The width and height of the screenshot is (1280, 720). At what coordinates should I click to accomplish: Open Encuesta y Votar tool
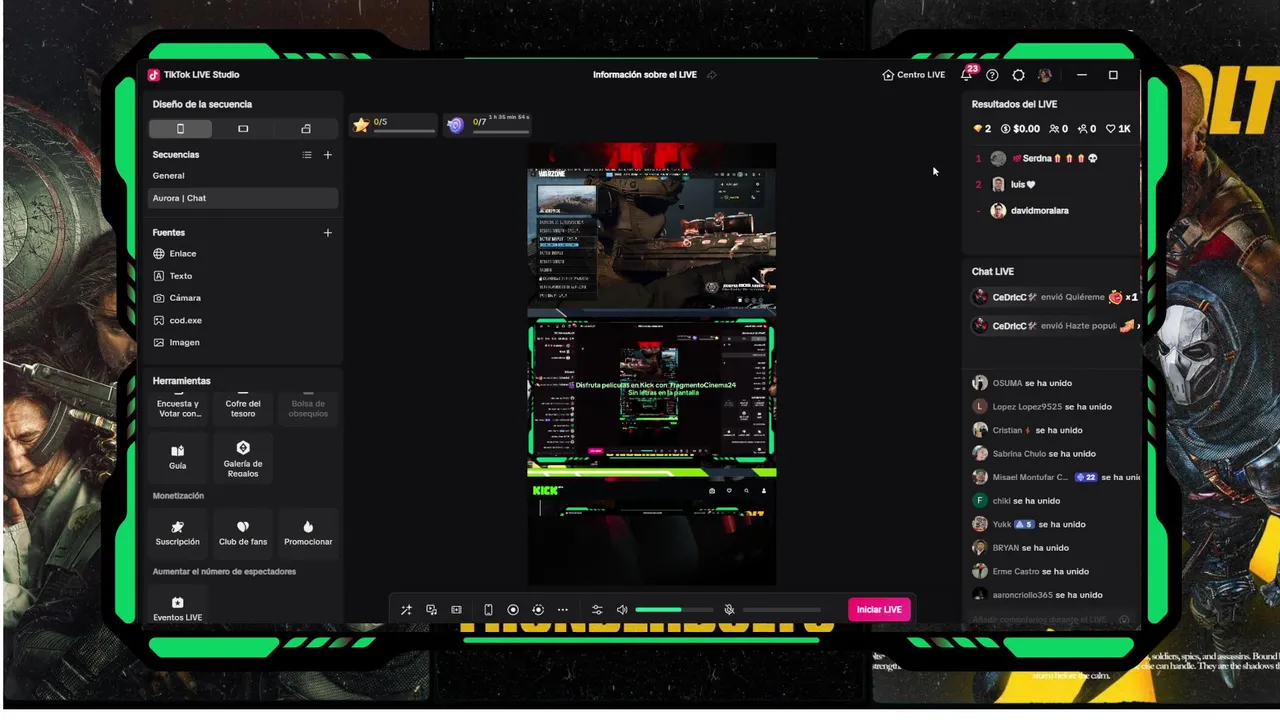pyautogui.click(x=178, y=407)
